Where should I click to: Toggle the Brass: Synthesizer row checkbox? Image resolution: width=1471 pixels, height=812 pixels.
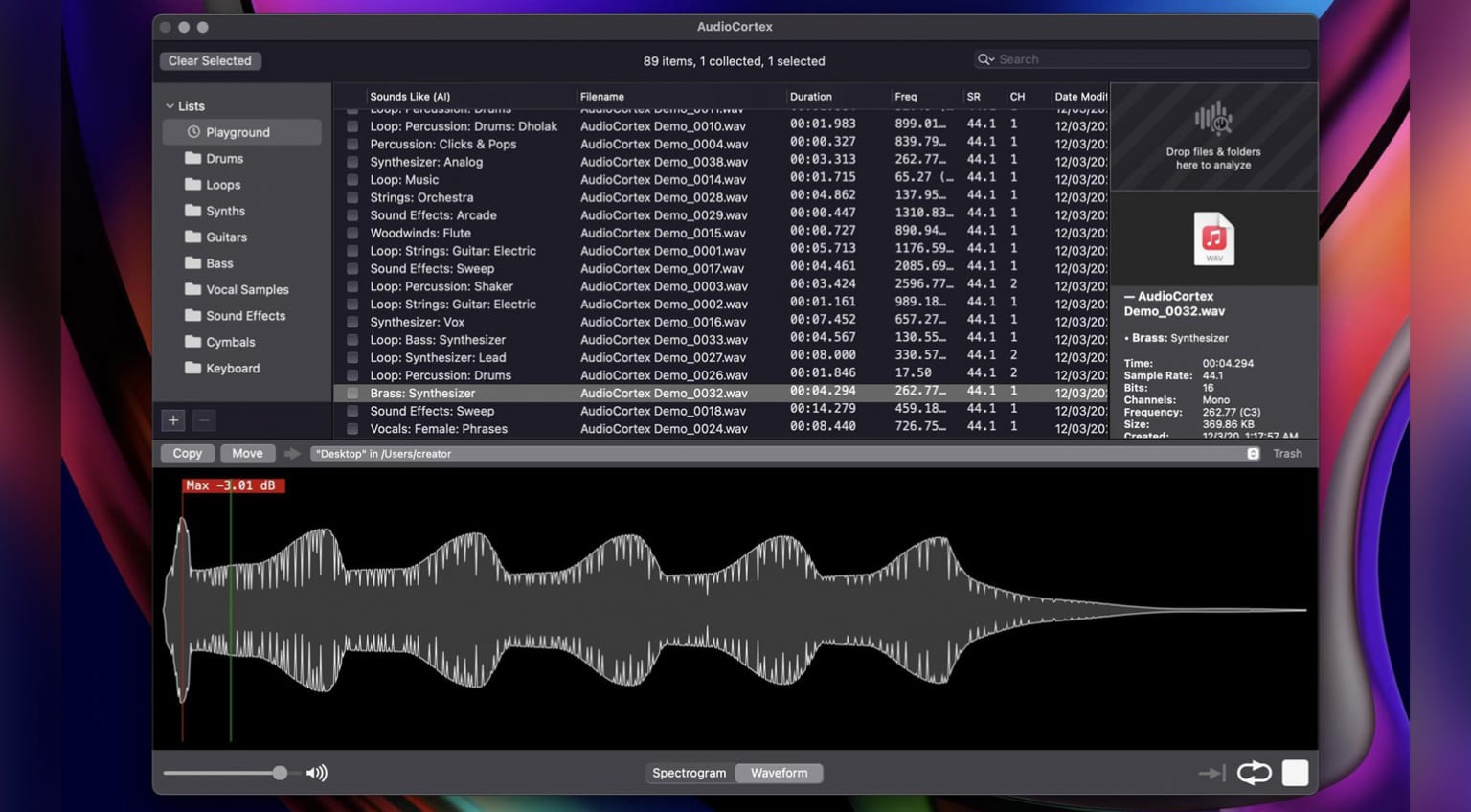click(352, 394)
